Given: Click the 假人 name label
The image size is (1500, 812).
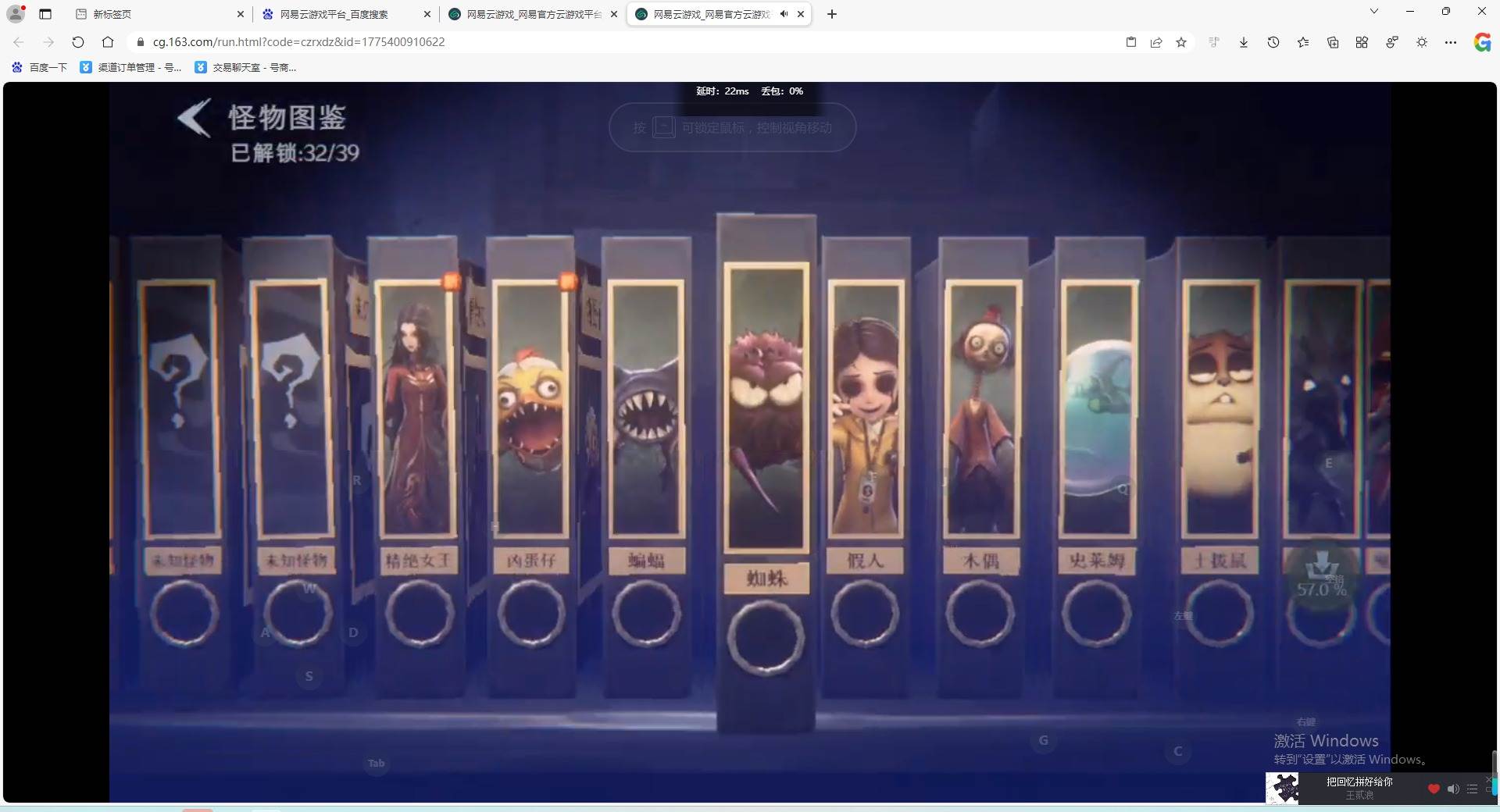Looking at the screenshot, I should [865, 560].
